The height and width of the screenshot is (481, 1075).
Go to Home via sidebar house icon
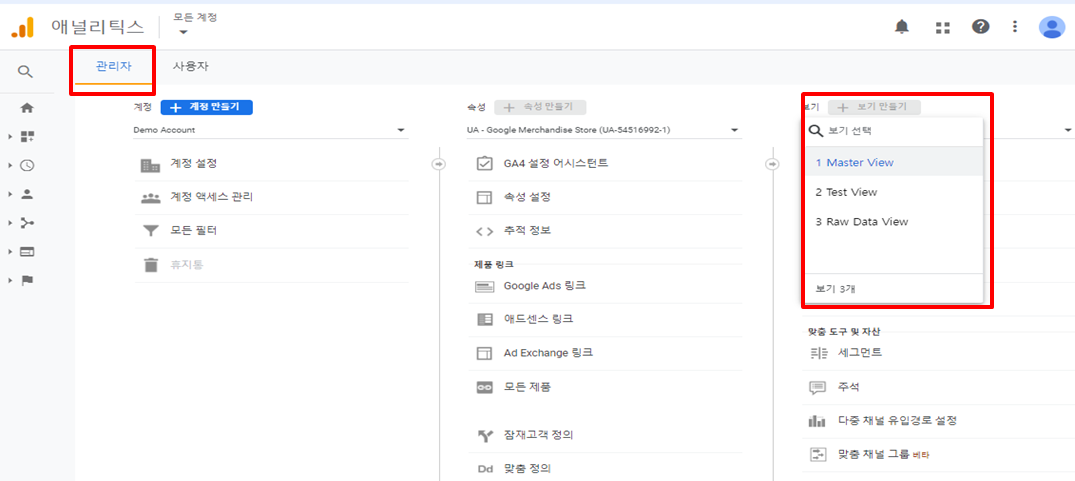tap(27, 108)
